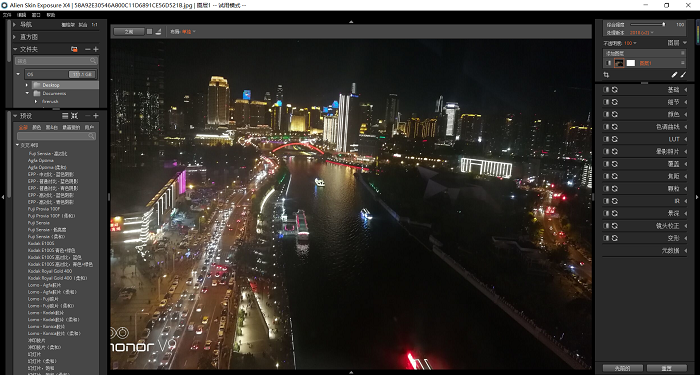Click 添加图层 to add a layer

614,53
